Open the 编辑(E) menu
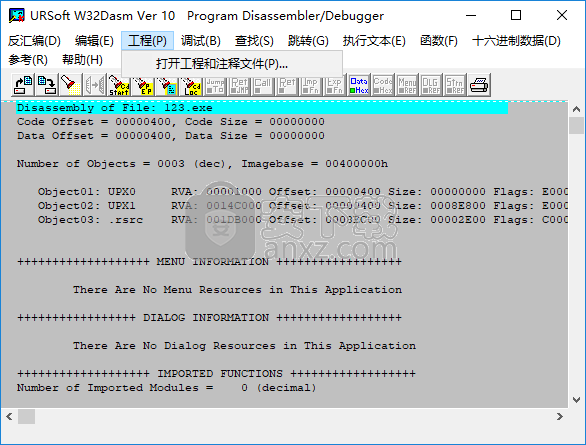Image resolution: width=586 pixels, height=445 pixels. click(94, 40)
